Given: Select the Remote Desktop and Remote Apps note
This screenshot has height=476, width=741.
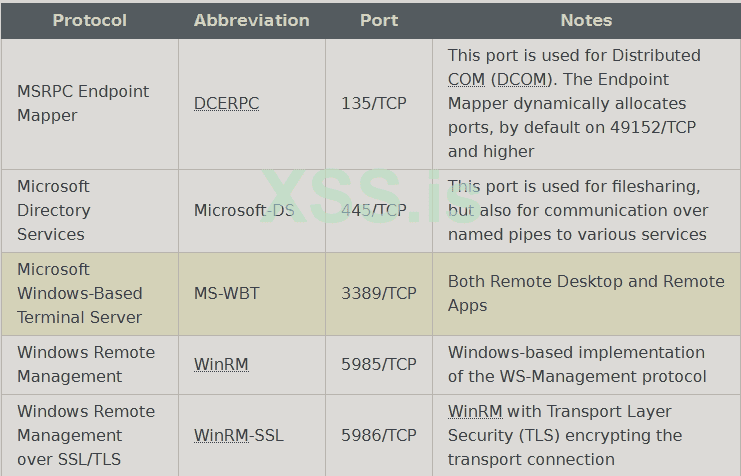Looking at the screenshot, I should [586, 293].
